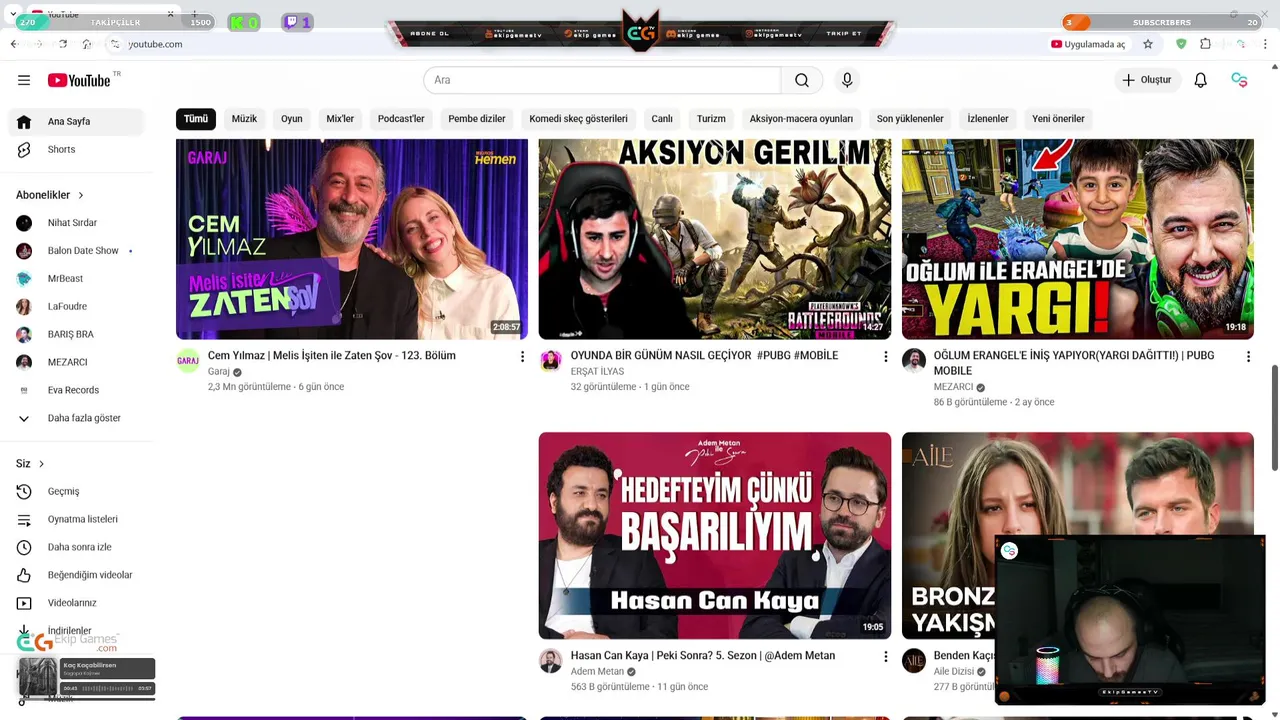Open the browser extensions puzzle icon

(1206, 44)
